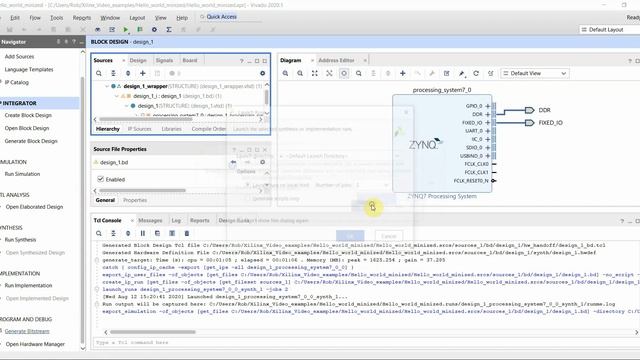
Task: Go back arrow in Source File Properties
Action: 233,162
